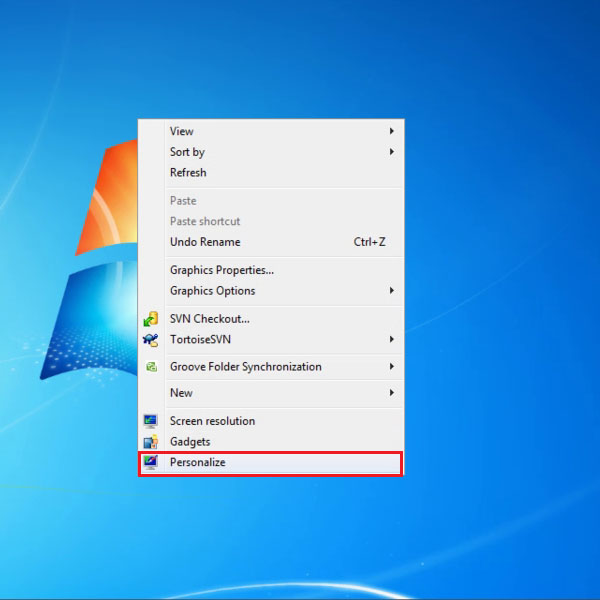Click the Groove Folder Synchronization icon

pos(151,367)
